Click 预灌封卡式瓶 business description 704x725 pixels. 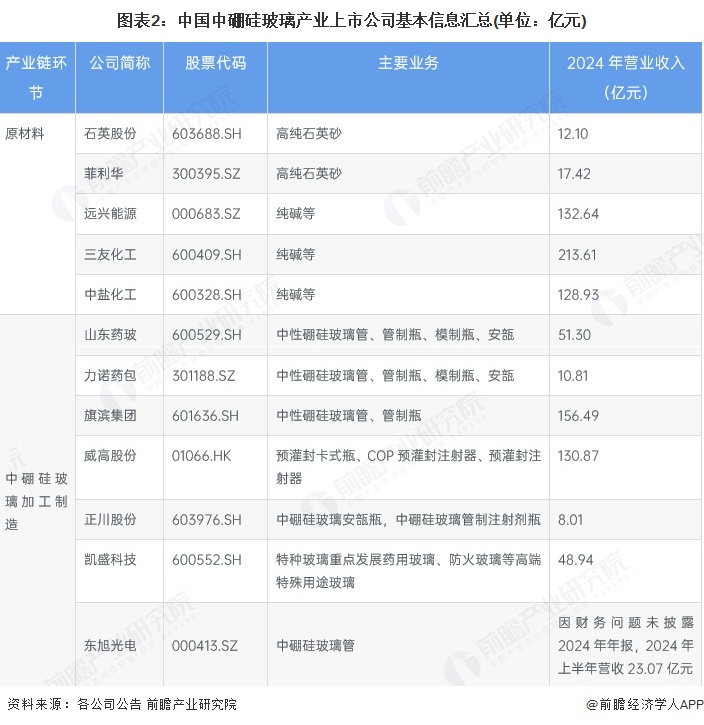point(409,467)
